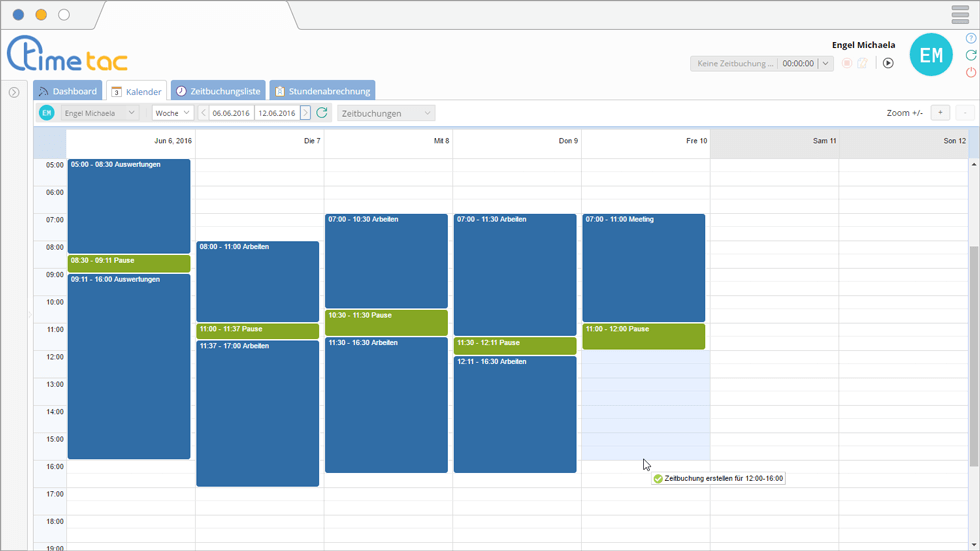Select the 07:00 - 11:30 Arbeiten entry

coord(515,275)
